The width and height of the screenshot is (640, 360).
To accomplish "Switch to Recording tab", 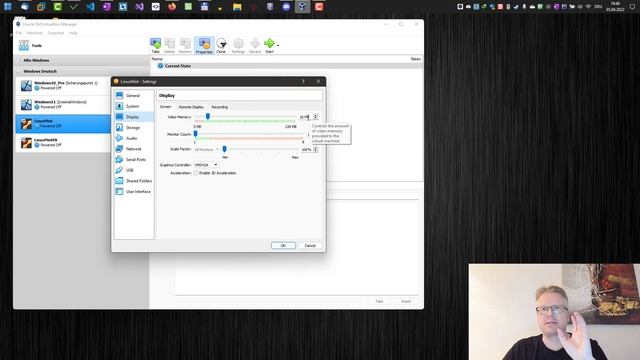I will [220, 107].
